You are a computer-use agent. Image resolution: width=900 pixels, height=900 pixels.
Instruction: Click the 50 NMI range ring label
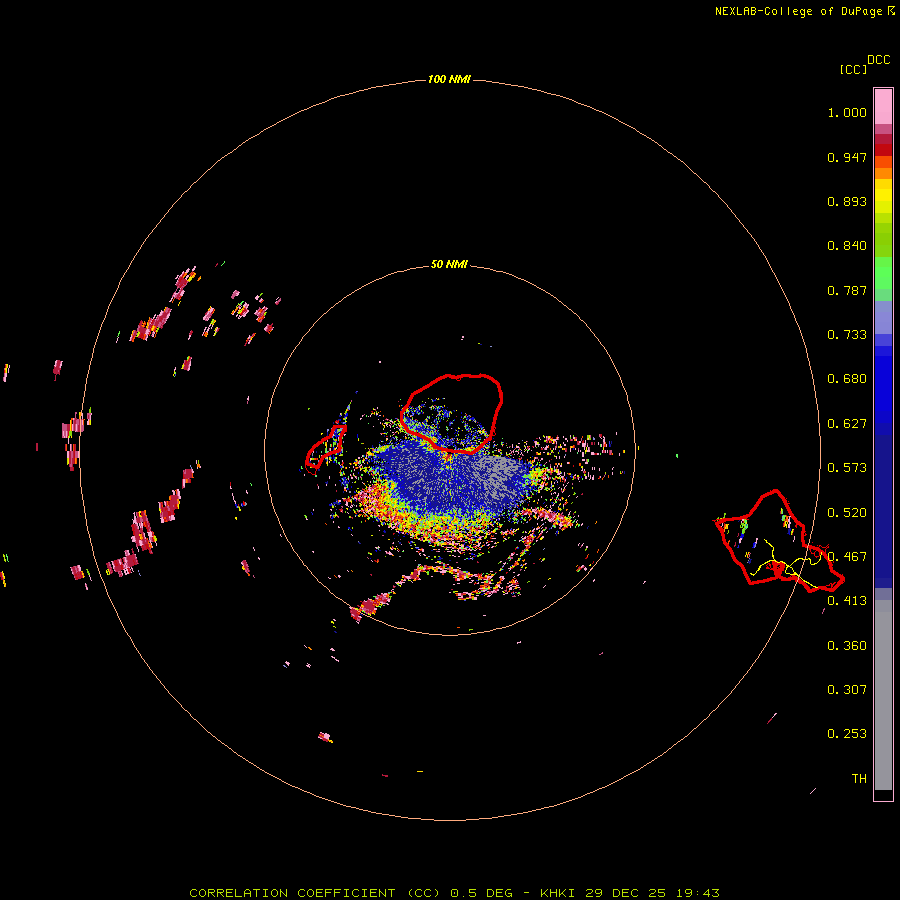[449, 264]
